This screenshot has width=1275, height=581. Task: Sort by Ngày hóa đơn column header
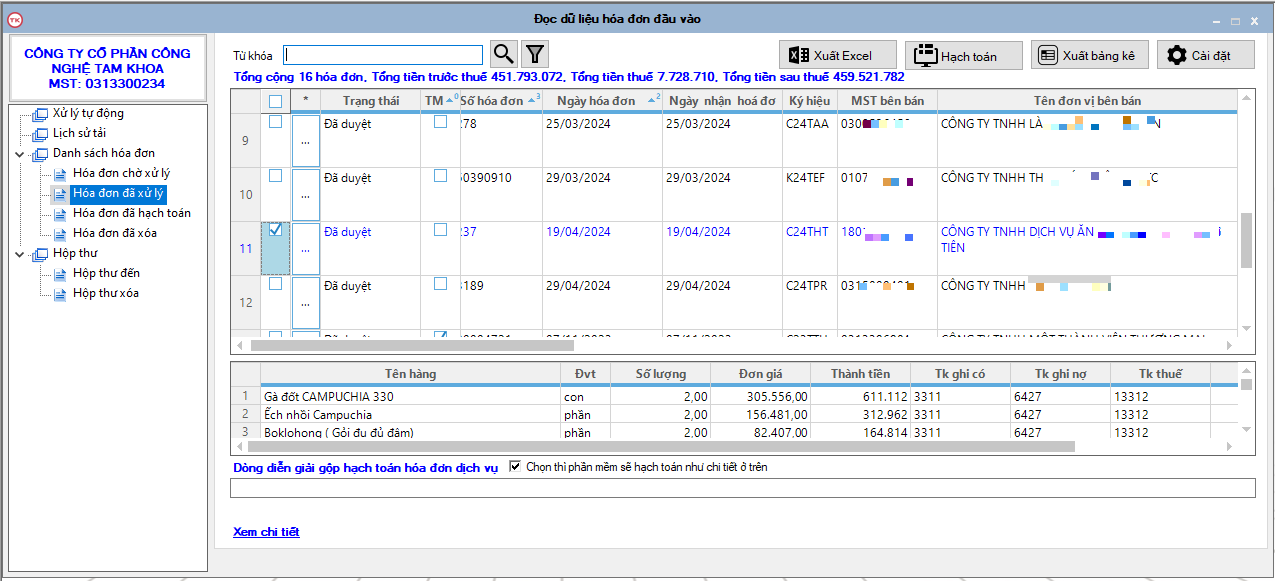[597, 101]
